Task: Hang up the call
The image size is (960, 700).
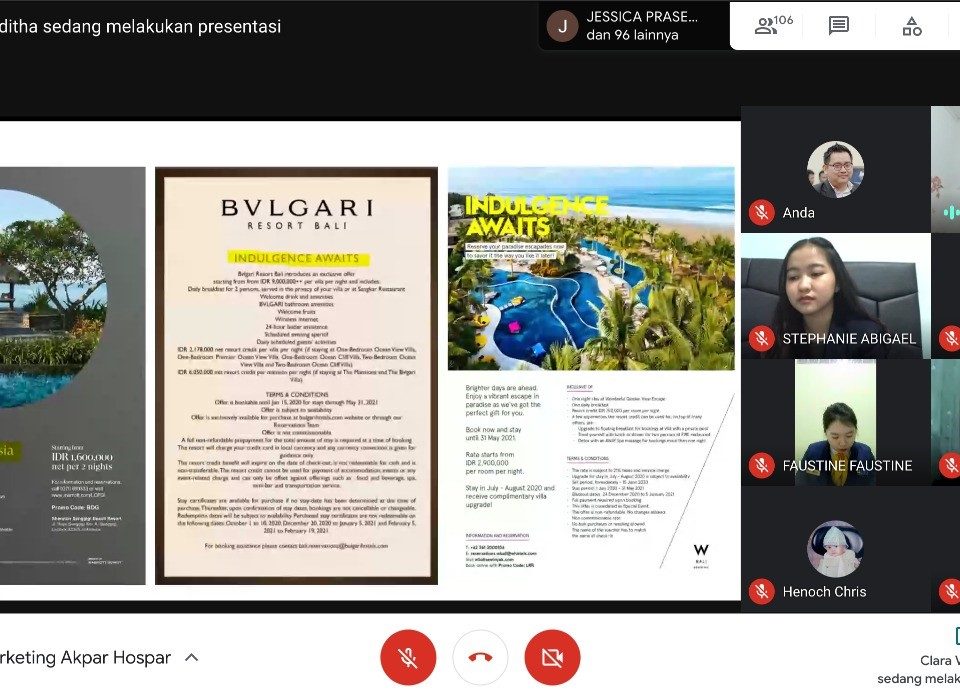Action: tap(480, 657)
